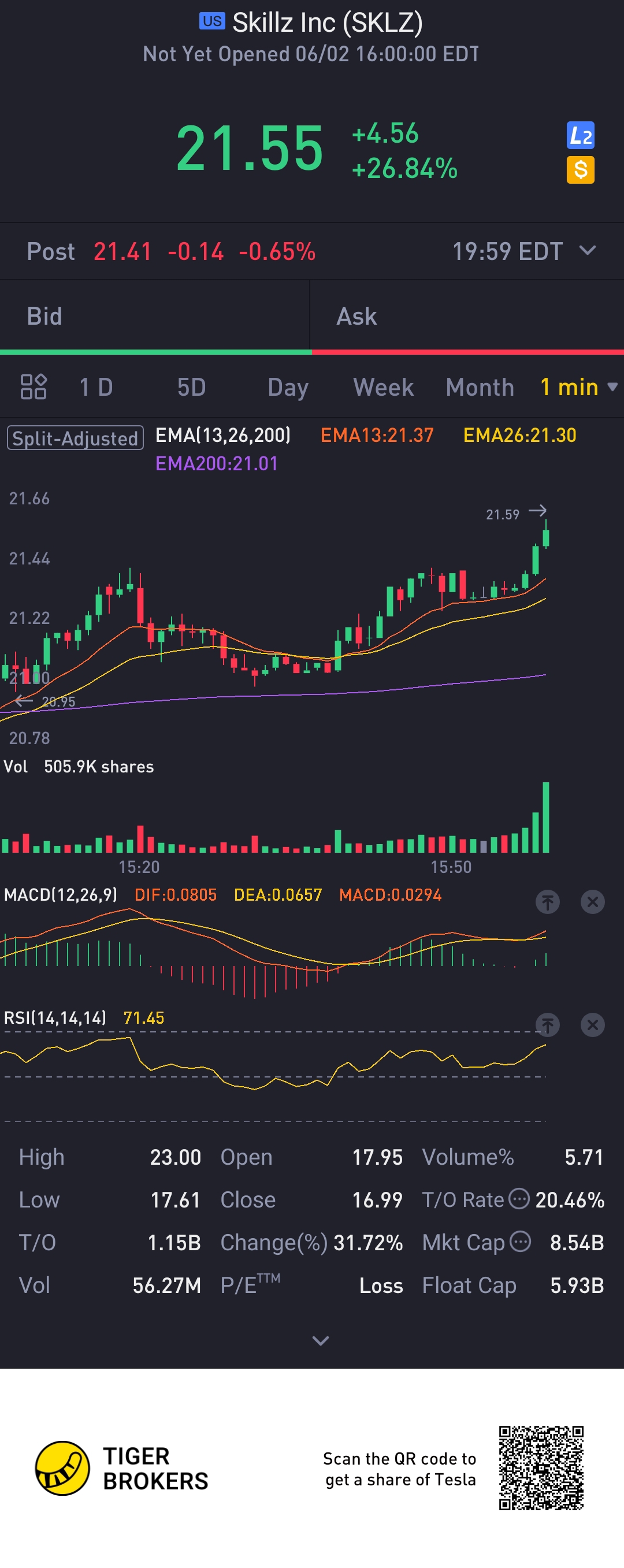
Task: Tap the 15:20 time axis label
Action: pyautogui.click(x=139, y=867)
